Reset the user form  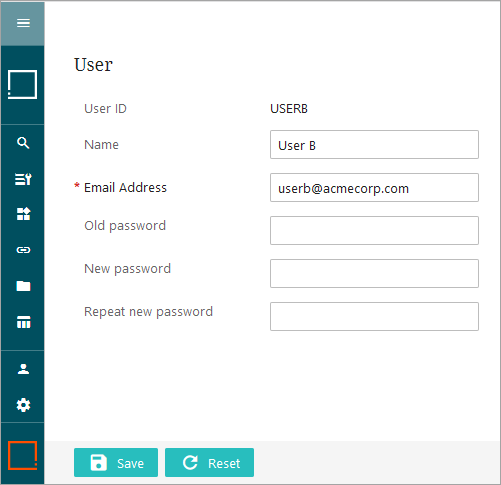[x=209, y=463]
